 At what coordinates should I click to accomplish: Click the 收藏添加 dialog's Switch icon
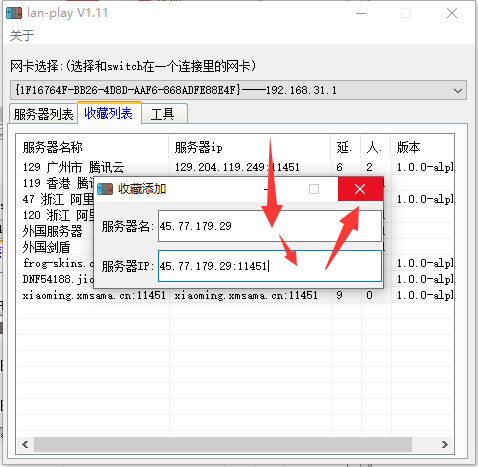click(105, 189)
